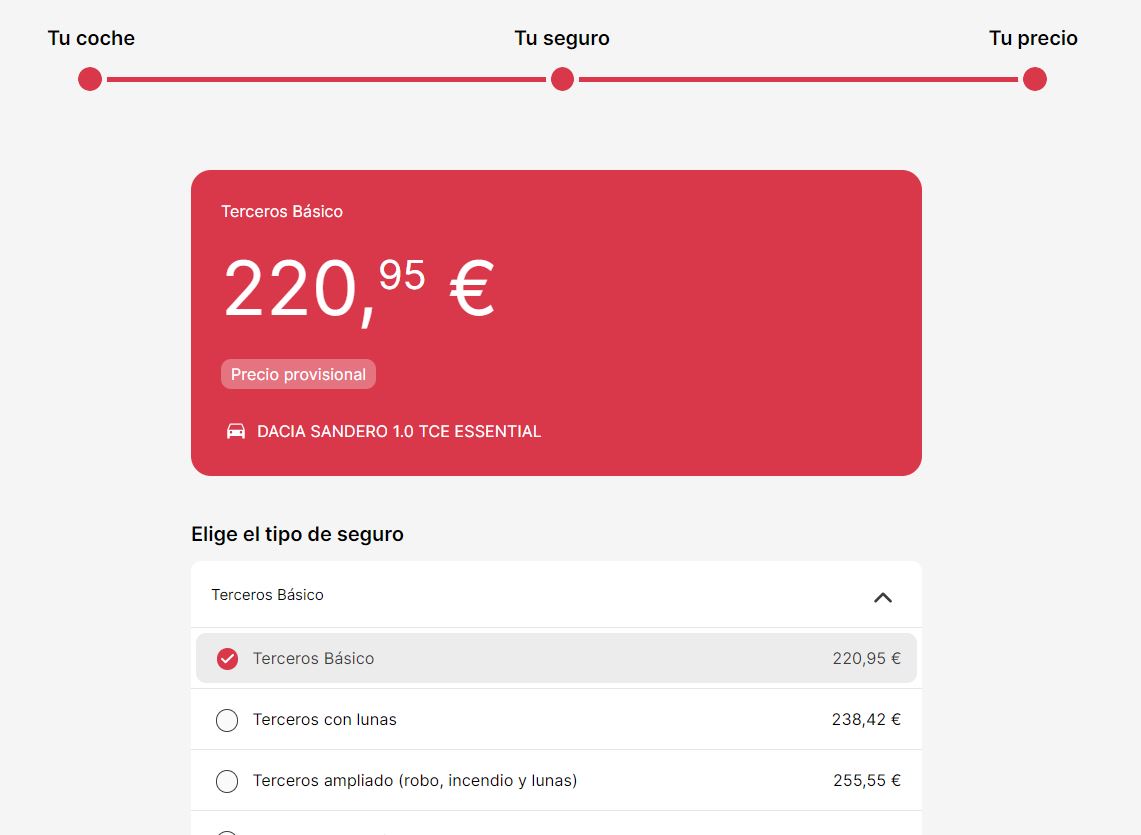Click the Tu precio step circle
The width and height of the screenshot is (1141, 835).
[x=1035, y=79]
